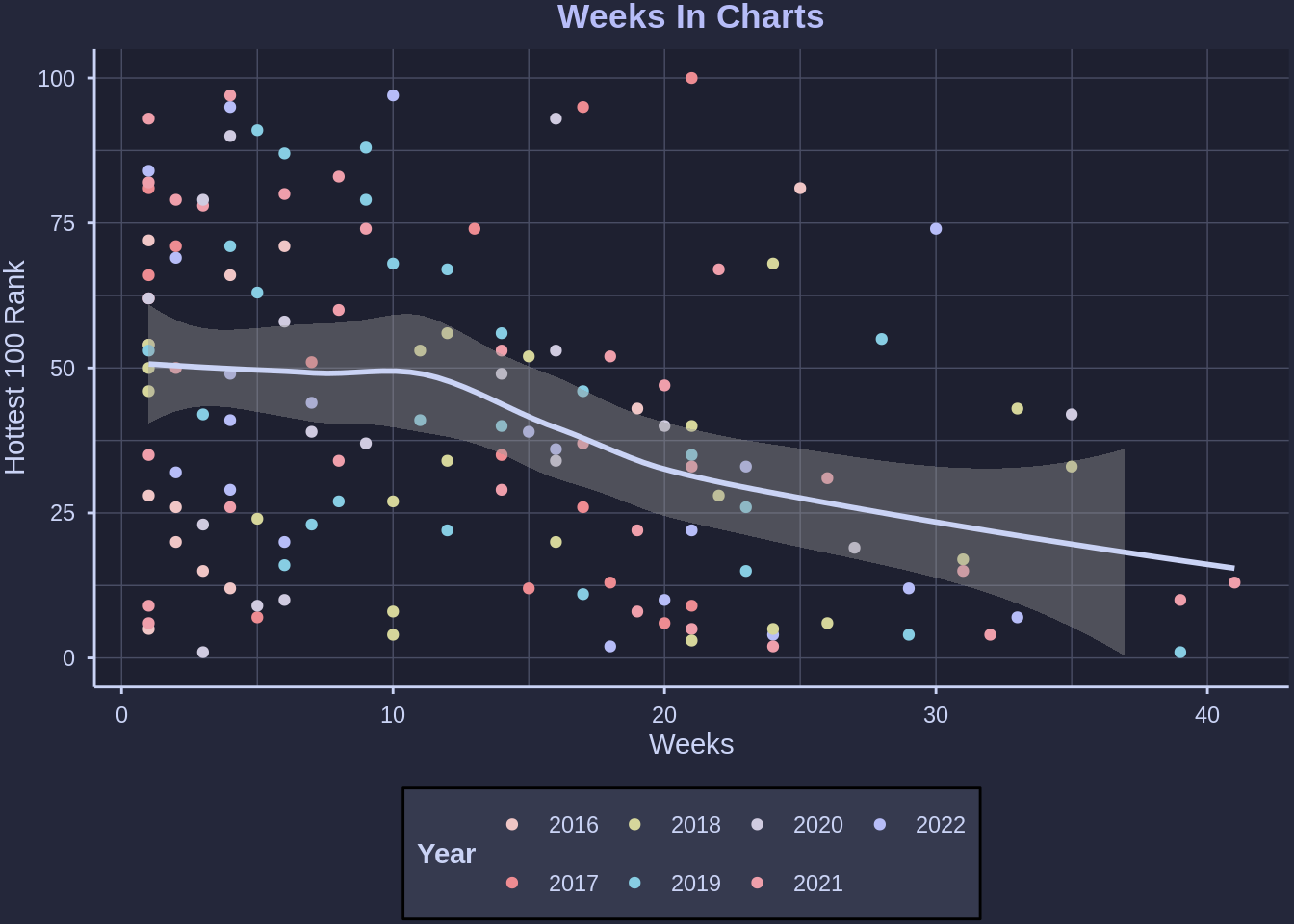The image size is (1294, 924).
Task: Click the data point at rank 100
Action: click(691, 78)
